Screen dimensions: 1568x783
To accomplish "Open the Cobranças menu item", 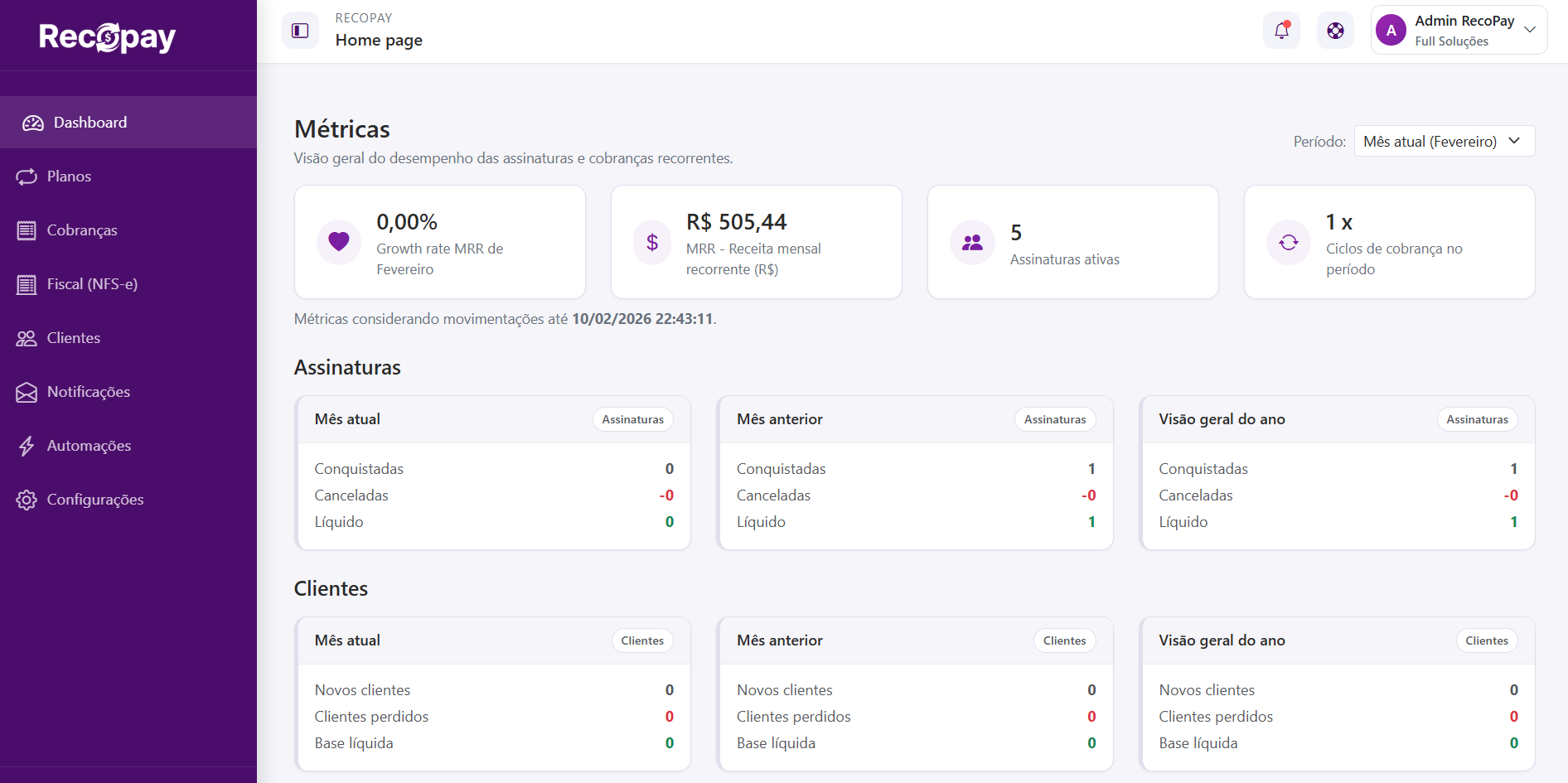I will coord(128,230).
